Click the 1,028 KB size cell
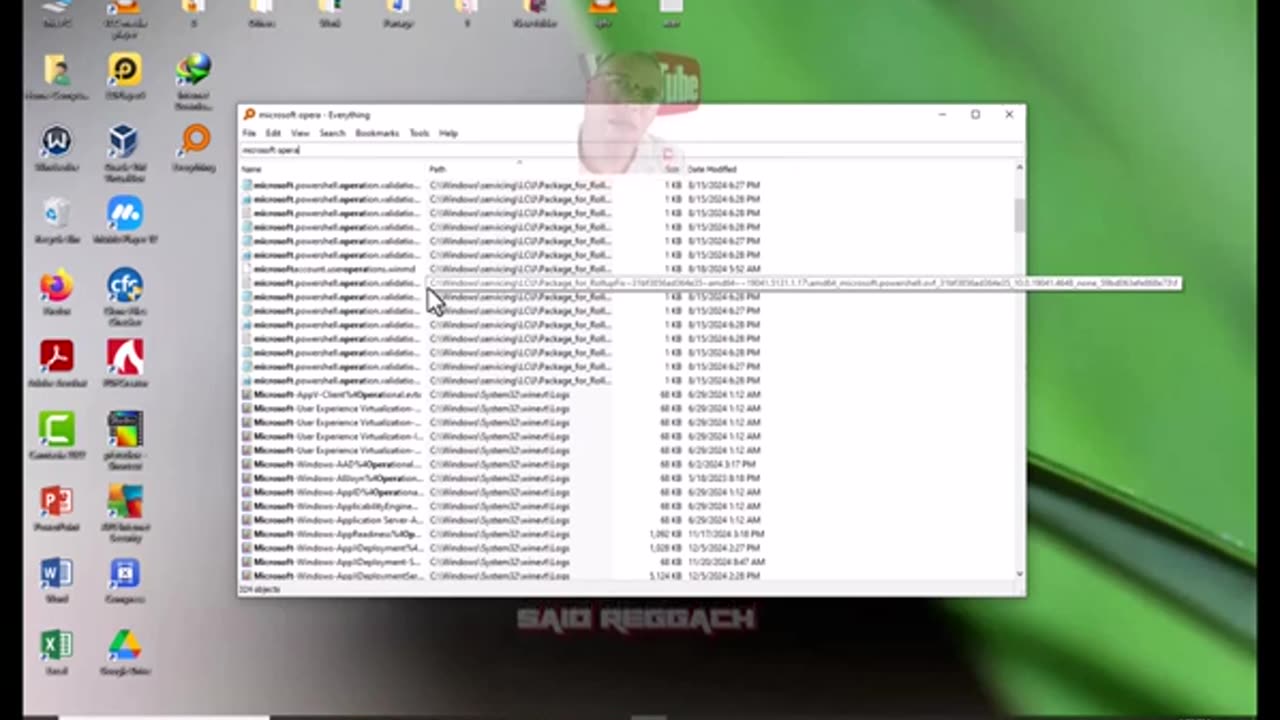The image size is (1280, 720). pos(665,549)
